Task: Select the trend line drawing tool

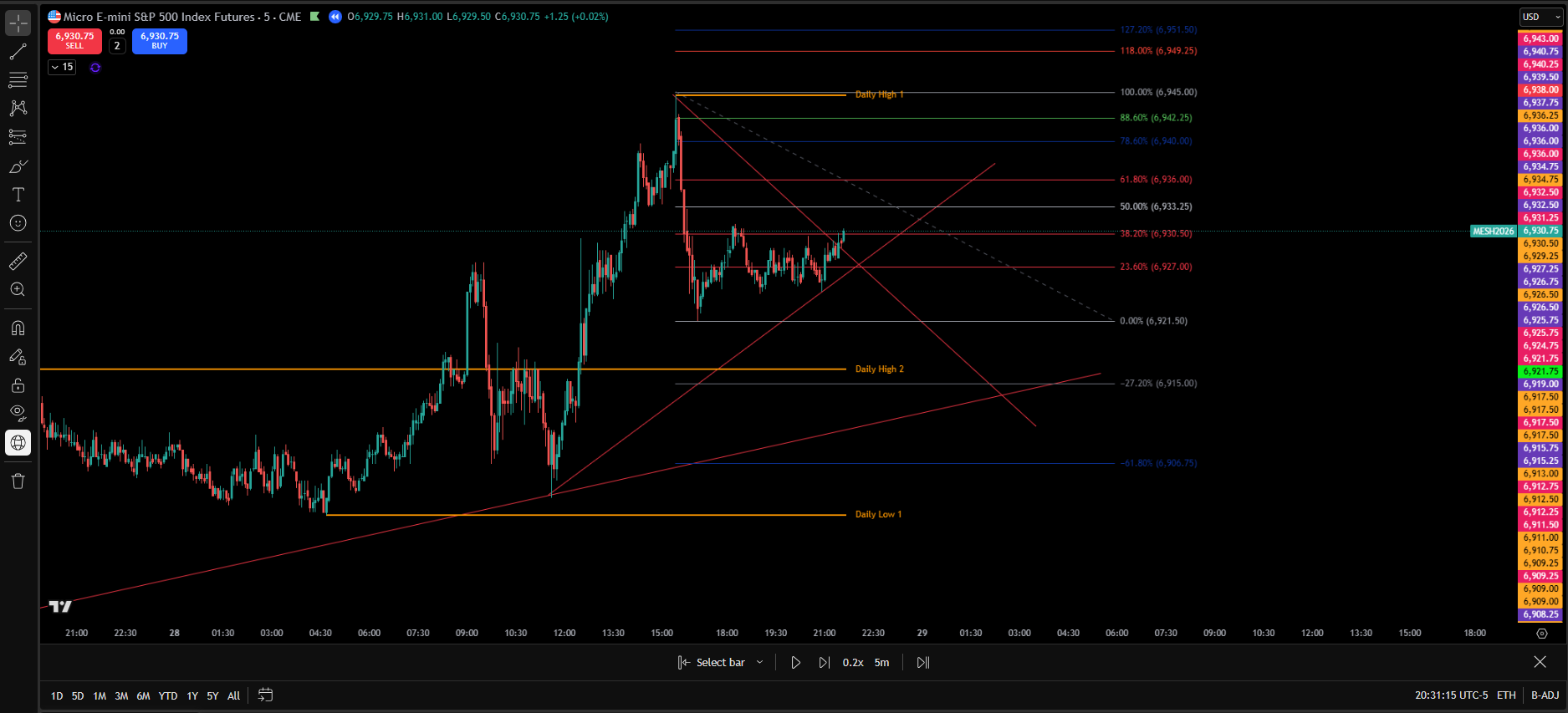Action: pos(18,52)
